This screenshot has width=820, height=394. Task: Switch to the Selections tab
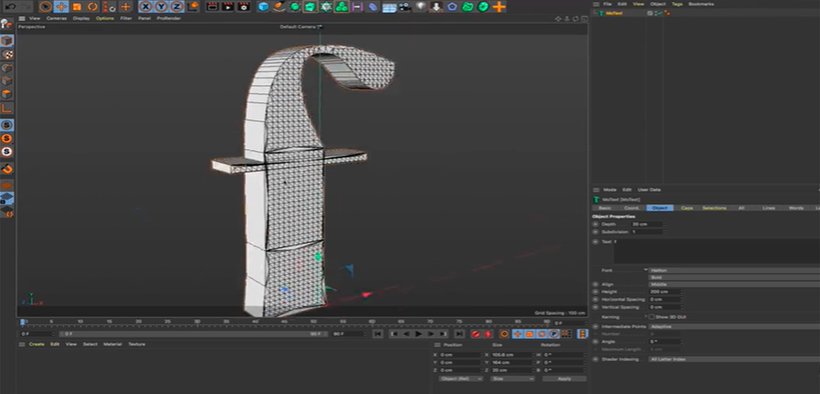tap(714, 208)
